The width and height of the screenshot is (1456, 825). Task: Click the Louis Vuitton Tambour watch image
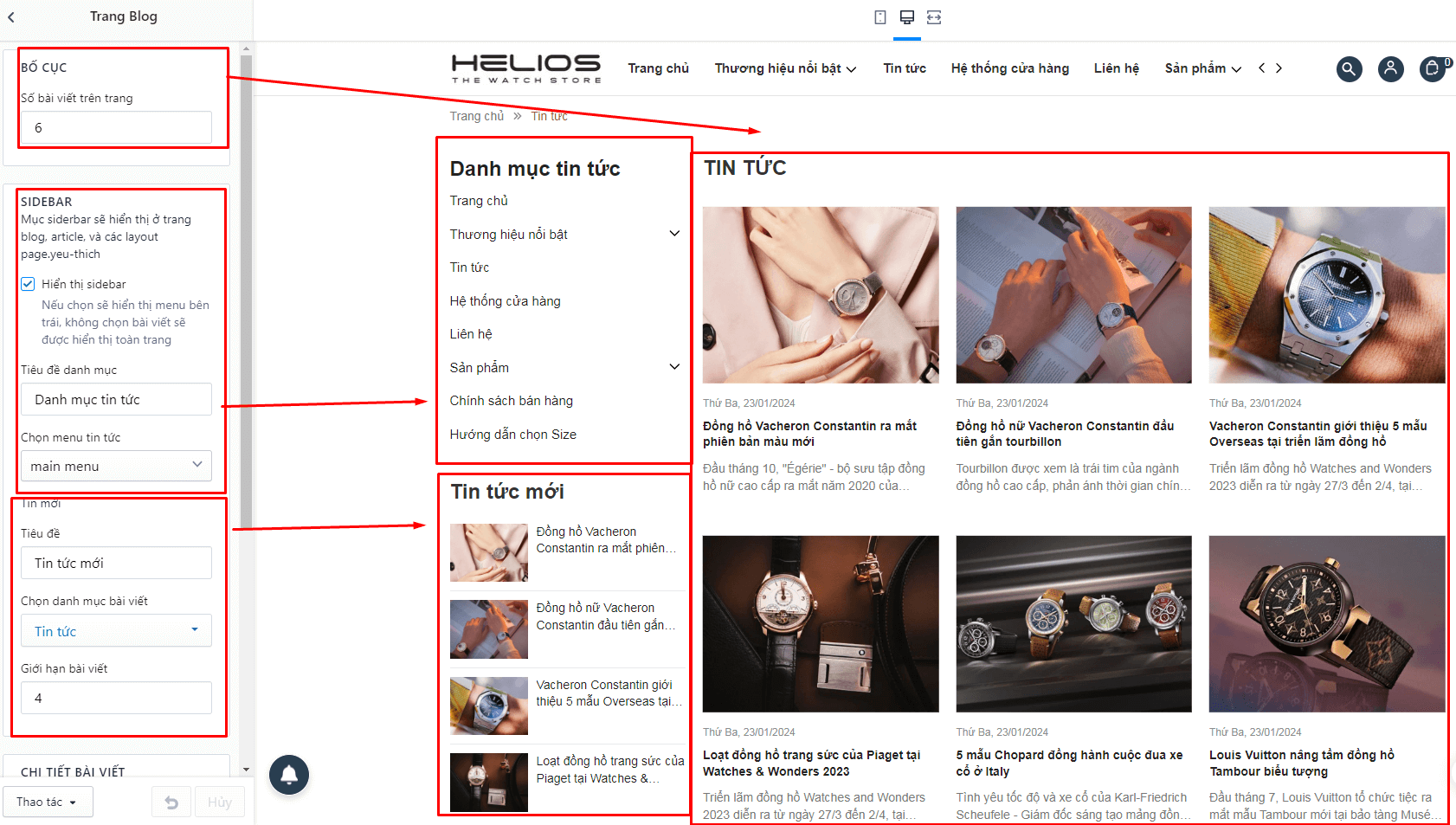click(x=1327, y=624)
